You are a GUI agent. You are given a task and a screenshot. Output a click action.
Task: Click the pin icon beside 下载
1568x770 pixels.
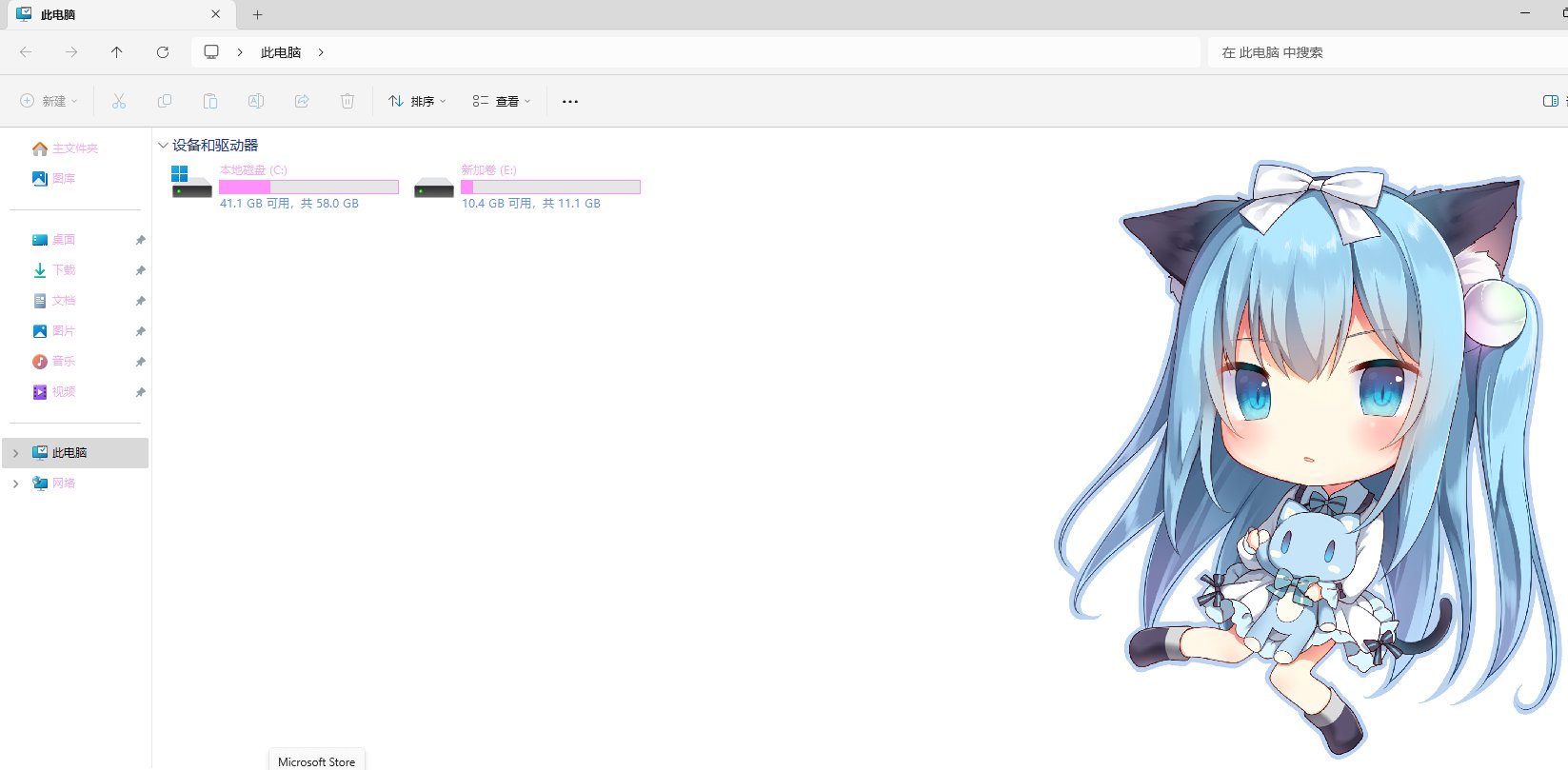click(140, 270)
